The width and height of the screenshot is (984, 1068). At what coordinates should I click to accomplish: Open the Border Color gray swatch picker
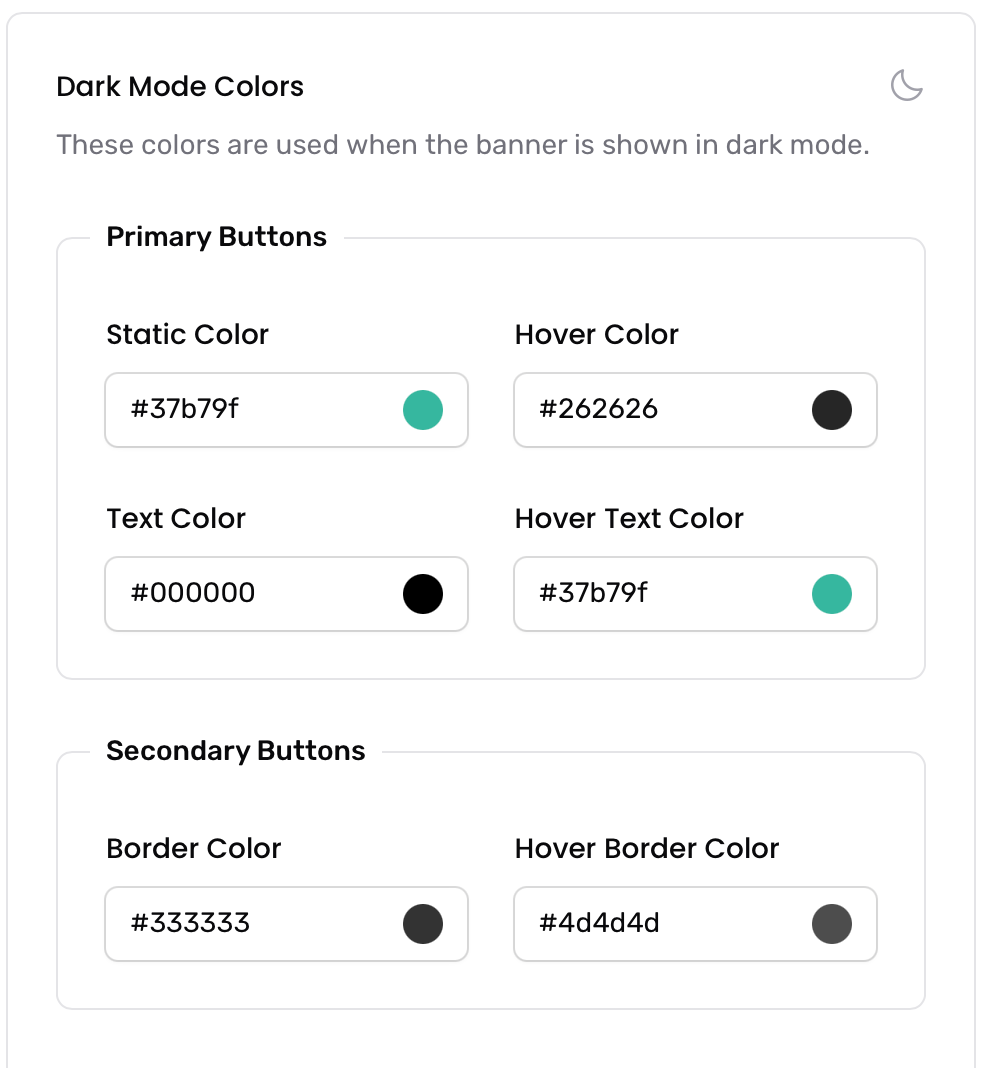pos(423,924)
